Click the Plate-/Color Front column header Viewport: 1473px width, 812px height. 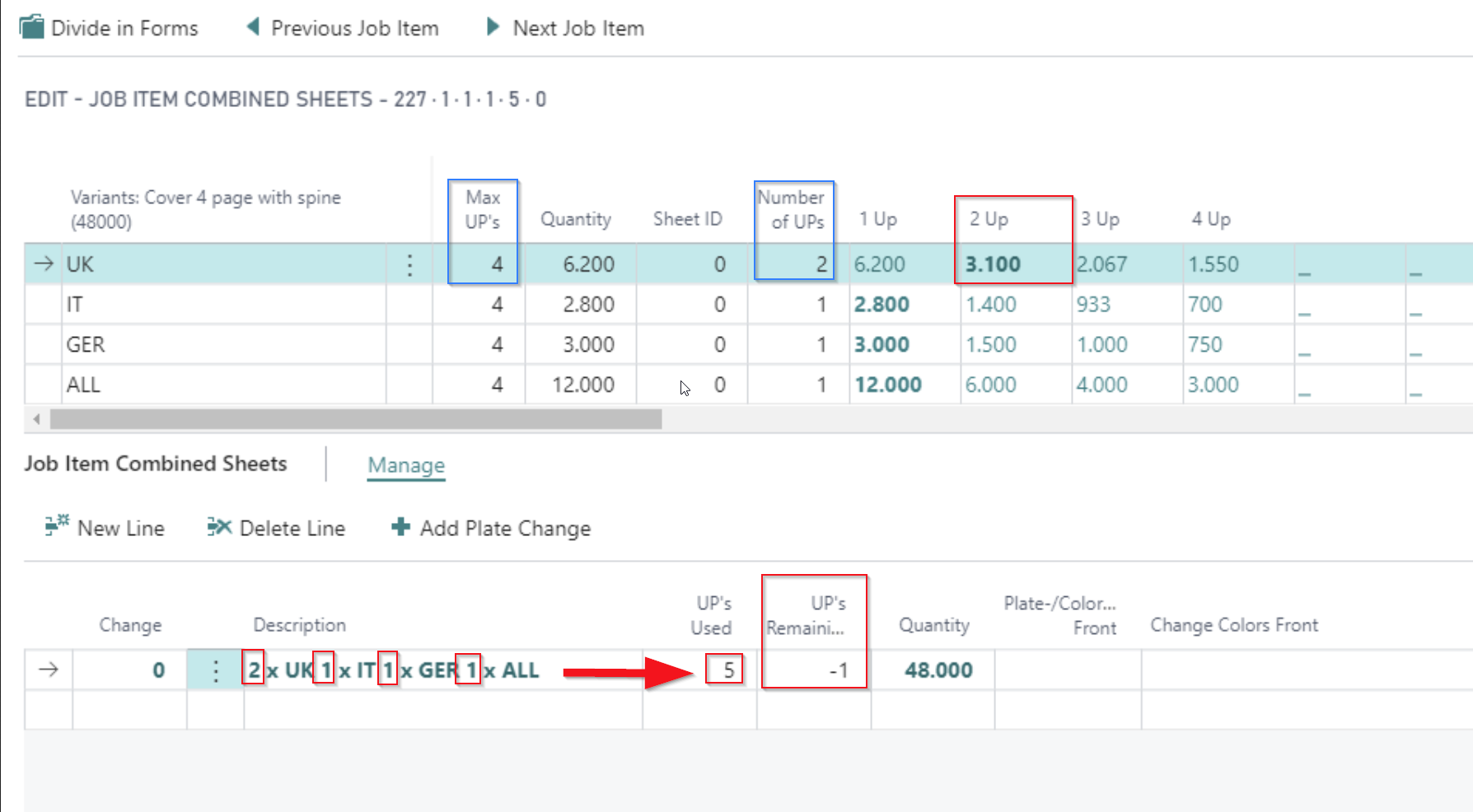(1060, 615)
